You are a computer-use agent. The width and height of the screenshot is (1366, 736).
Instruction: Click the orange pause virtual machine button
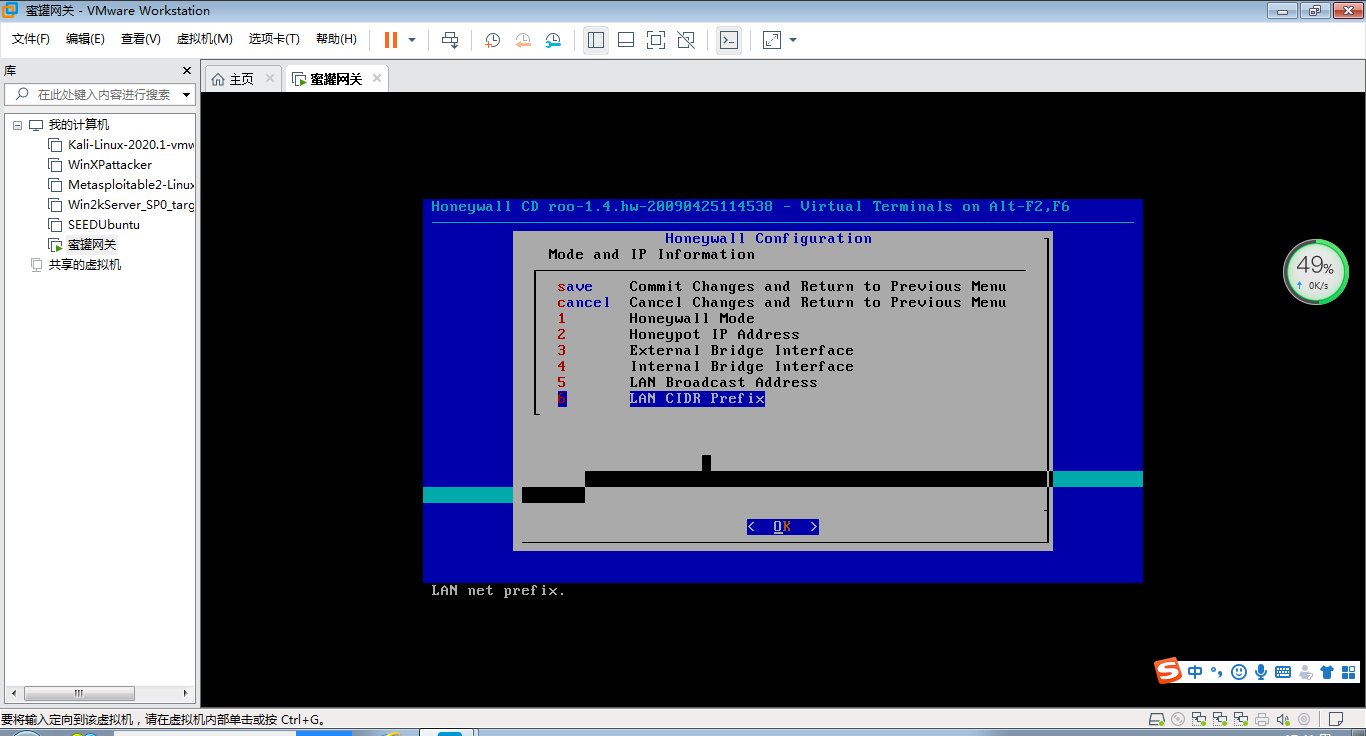[x=390, y=40]
